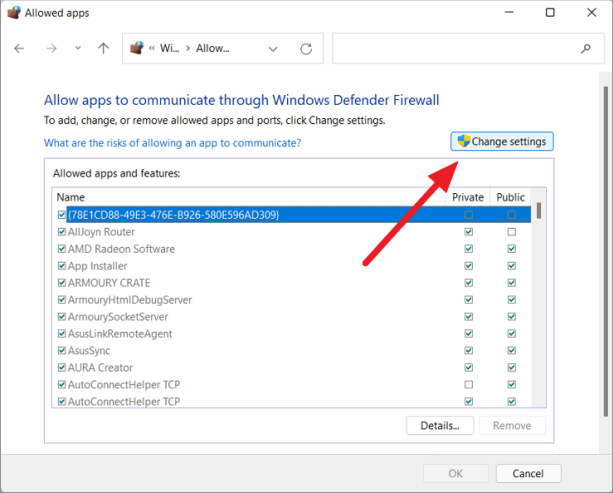
Task: Toggle AutoConnectHelper TCP Private checkbox
Action: [468, 385]
